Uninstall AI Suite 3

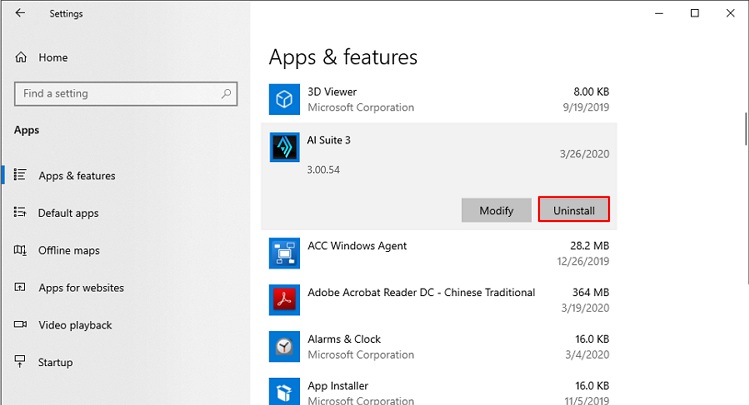574,210
